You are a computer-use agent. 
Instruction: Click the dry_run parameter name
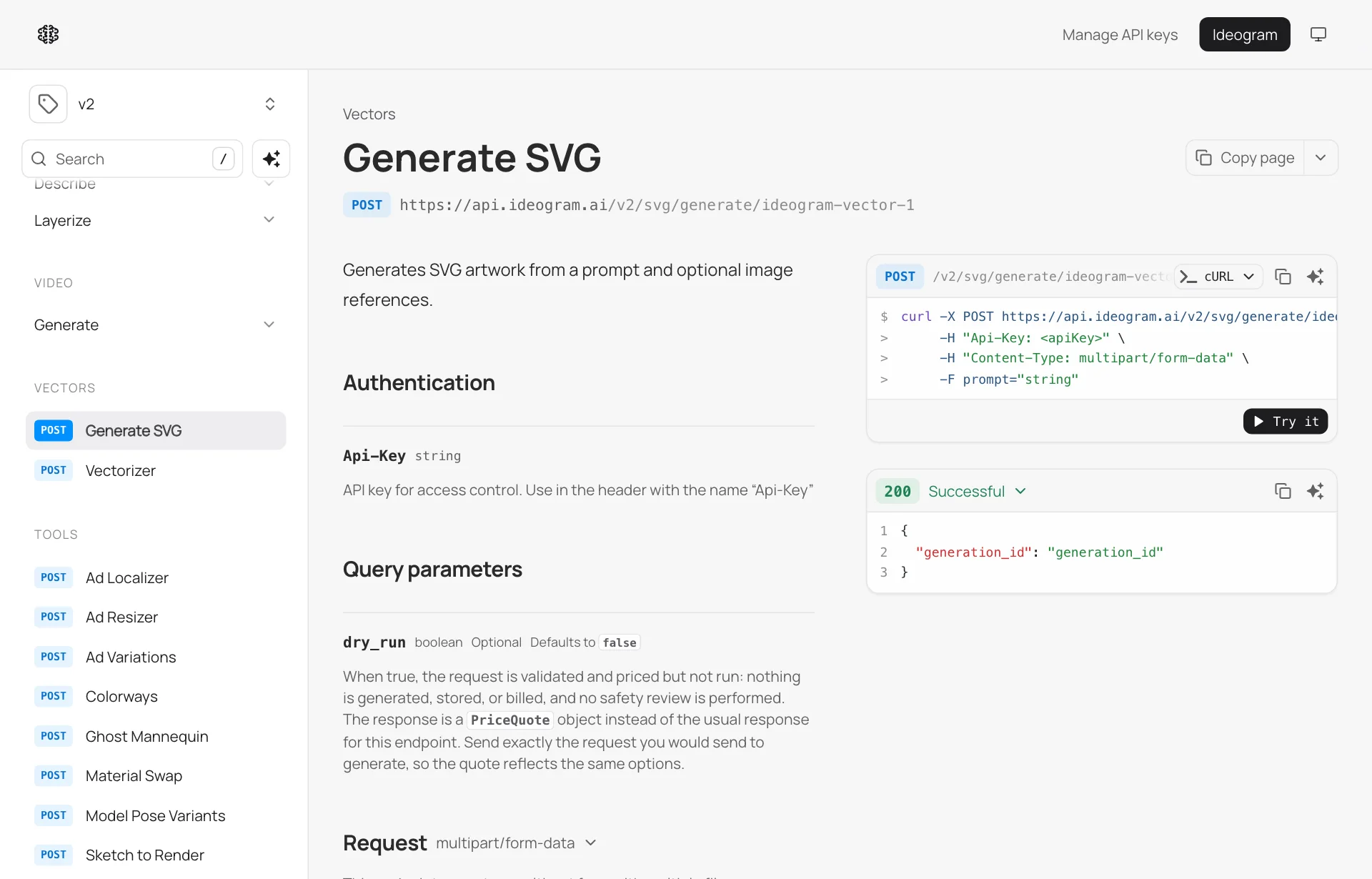pyautogui.click(x=374, y=642)
